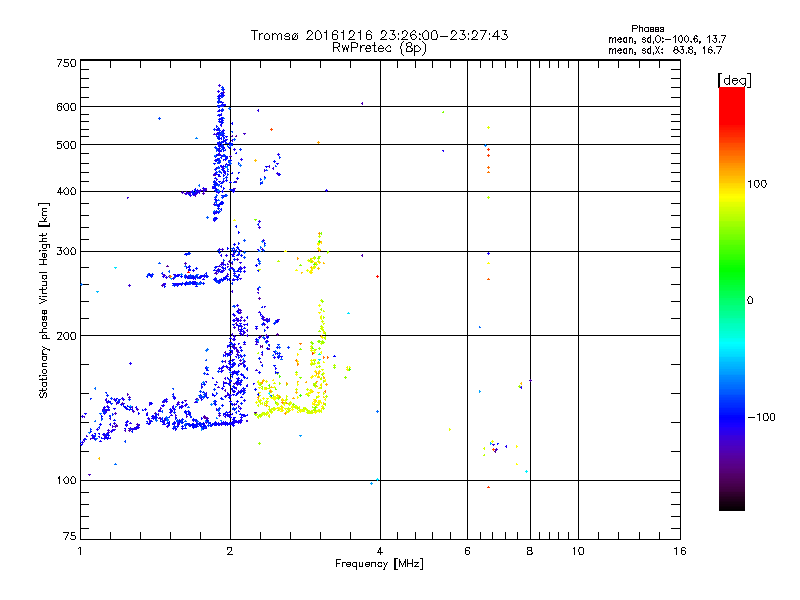Click the y-axis tick label '750'
This screenshot has height=600, width=800.
pyautogui.click(x=67, y=63)
